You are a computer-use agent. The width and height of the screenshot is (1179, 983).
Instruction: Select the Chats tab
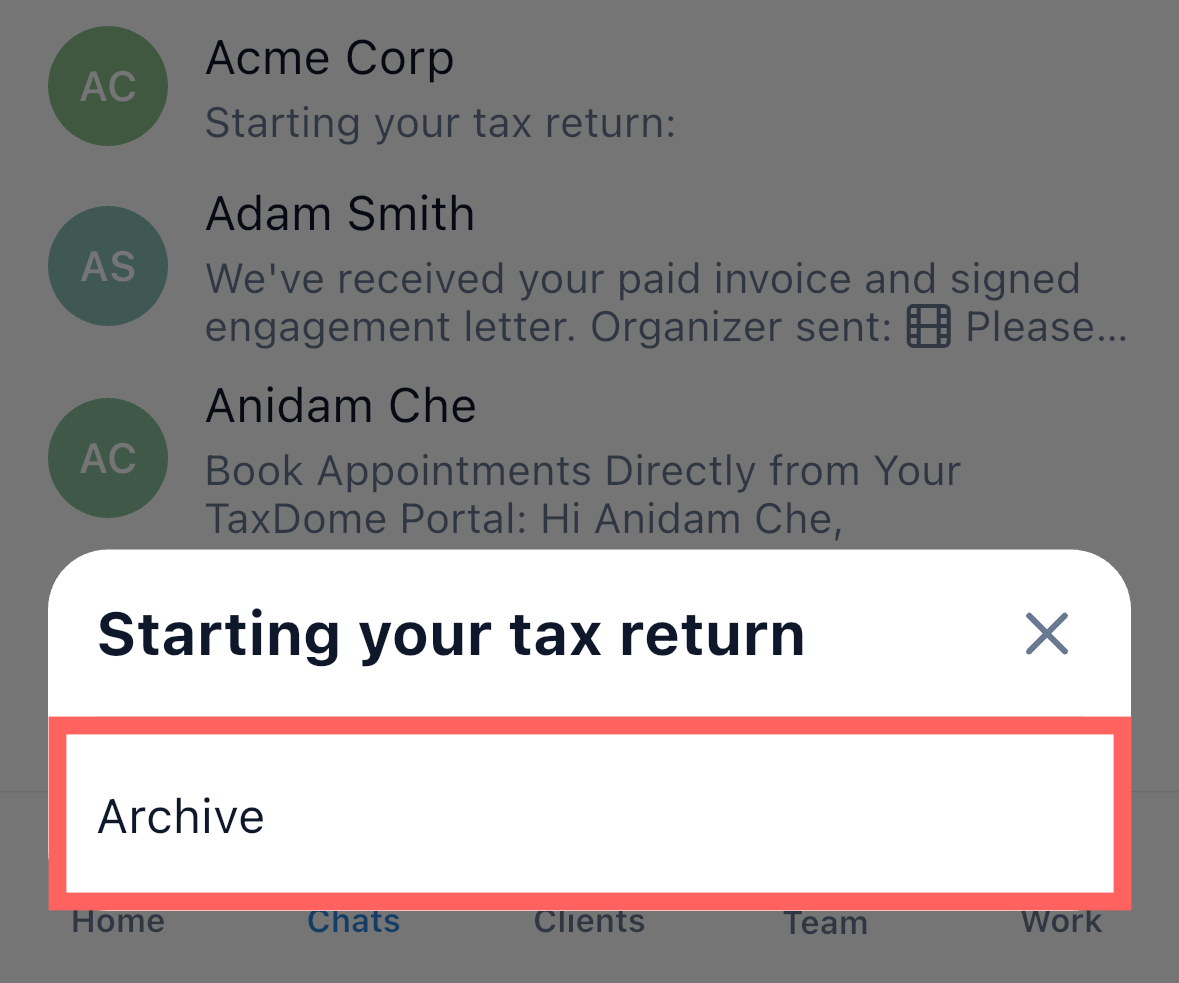click(x=354, y=922)
